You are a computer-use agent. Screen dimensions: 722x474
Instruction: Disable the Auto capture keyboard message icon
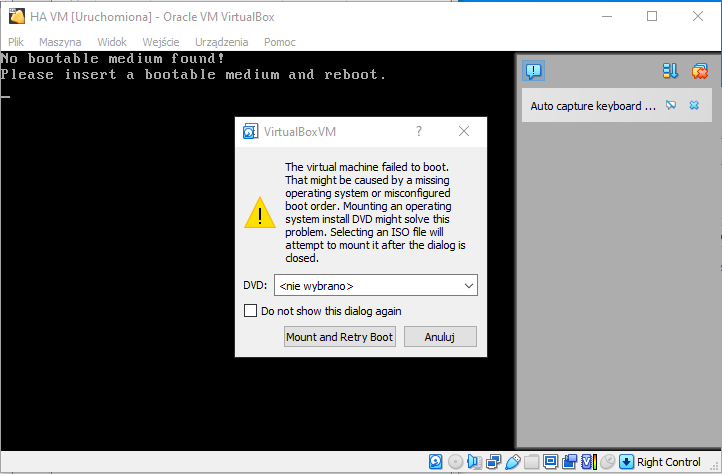coord(671,105)
